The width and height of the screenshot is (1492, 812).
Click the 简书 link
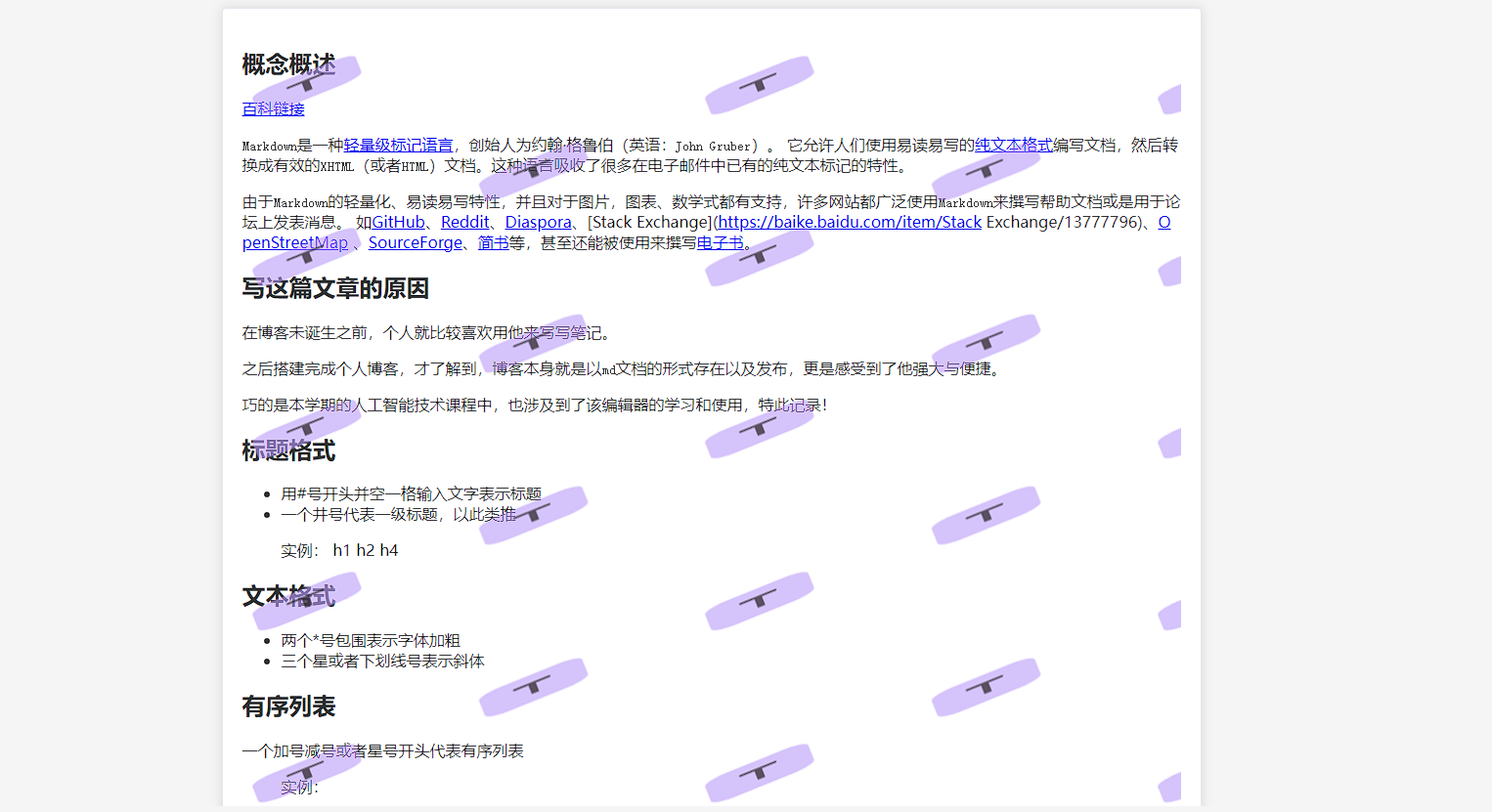pyautogui.click(x=493, y=242)
